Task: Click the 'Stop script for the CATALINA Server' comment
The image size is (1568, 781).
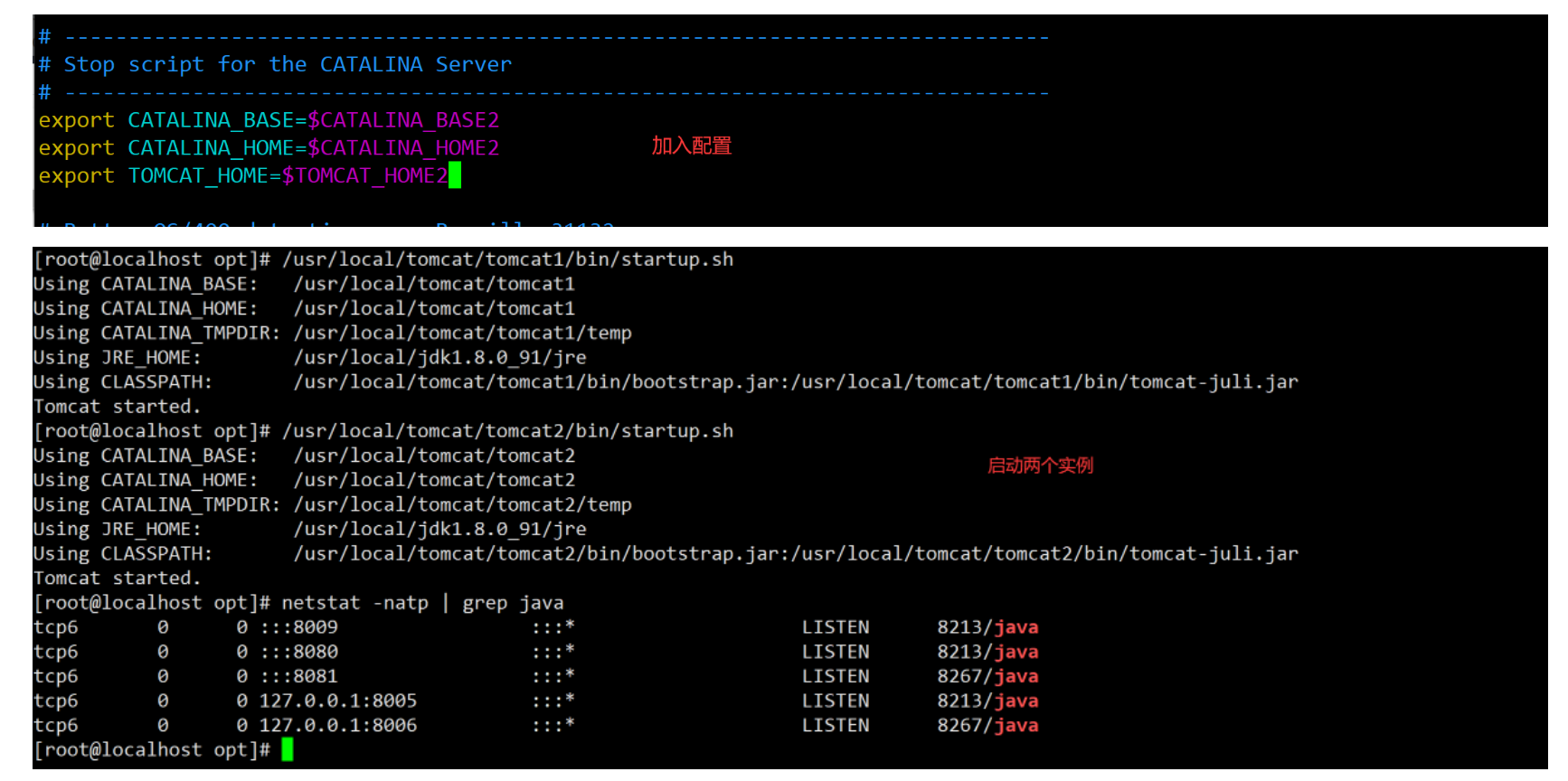Action: pyautogui.click(x=287, y=65)
